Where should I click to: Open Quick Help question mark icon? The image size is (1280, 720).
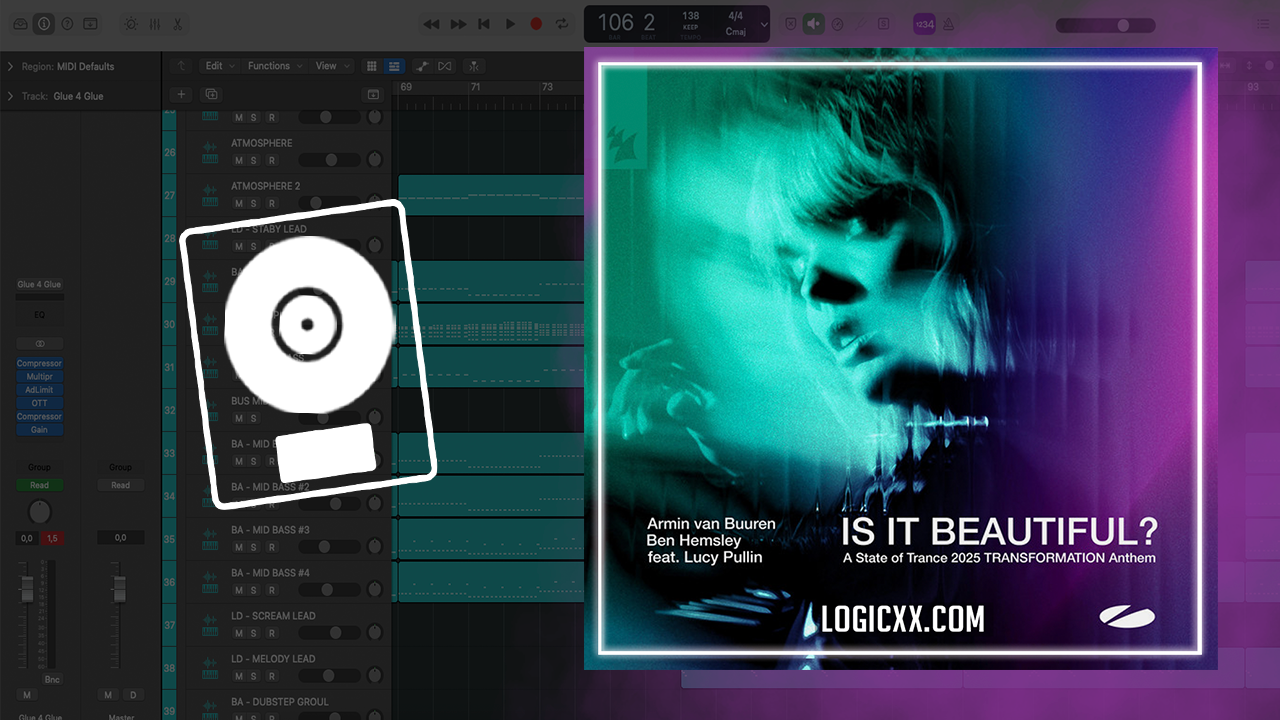click(67, 24)
